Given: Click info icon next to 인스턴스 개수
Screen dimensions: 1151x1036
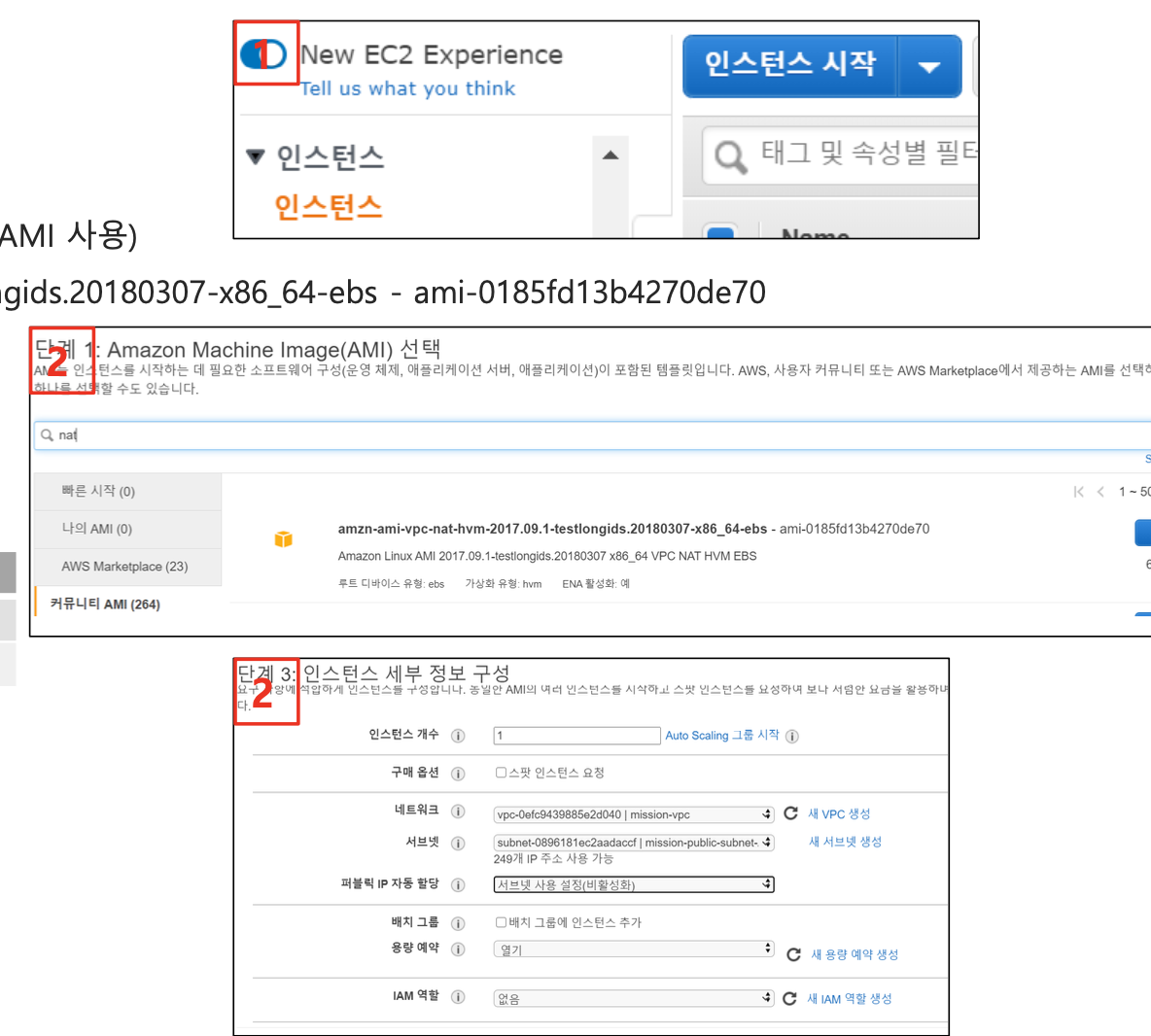Looking at the screenshot, I should (458, 736).
